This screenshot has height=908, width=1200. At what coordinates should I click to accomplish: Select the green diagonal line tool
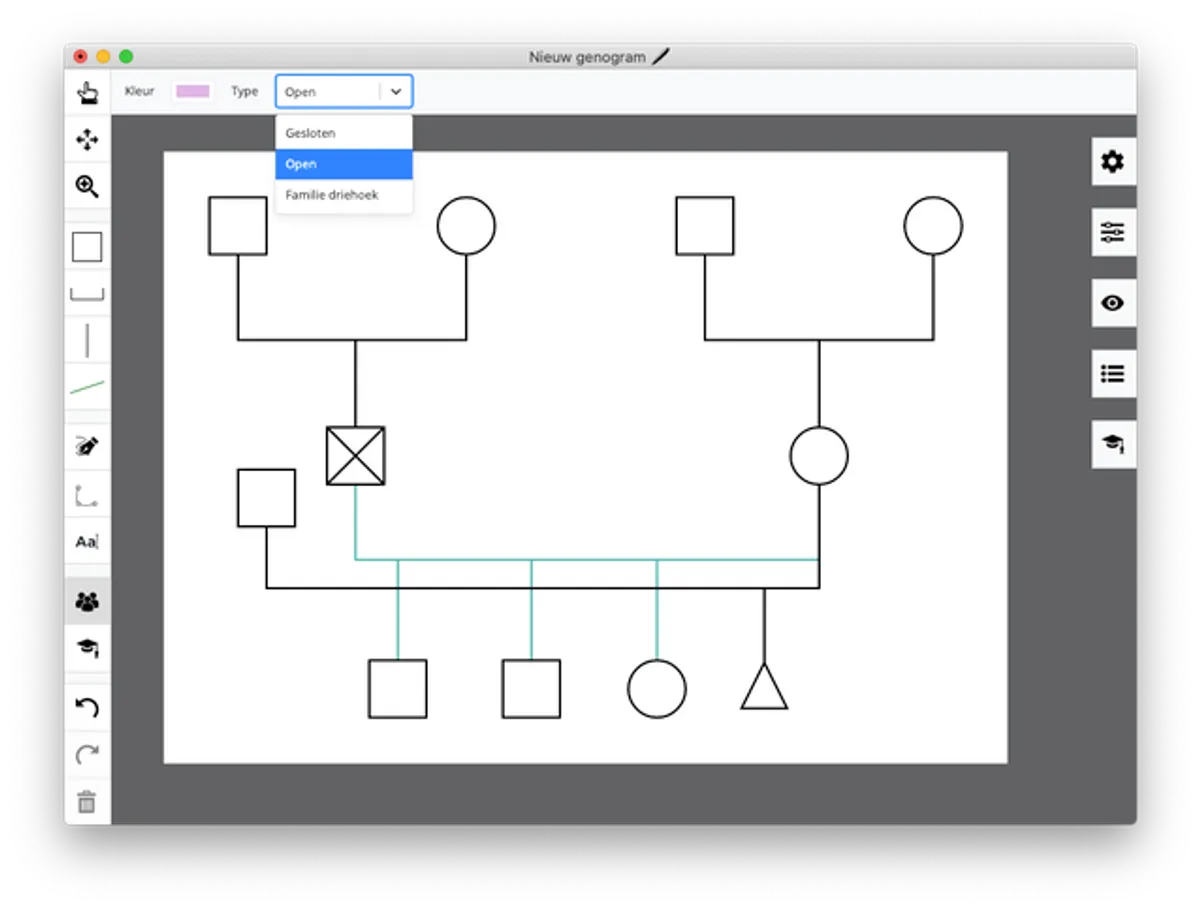click(x=87, y=387)
